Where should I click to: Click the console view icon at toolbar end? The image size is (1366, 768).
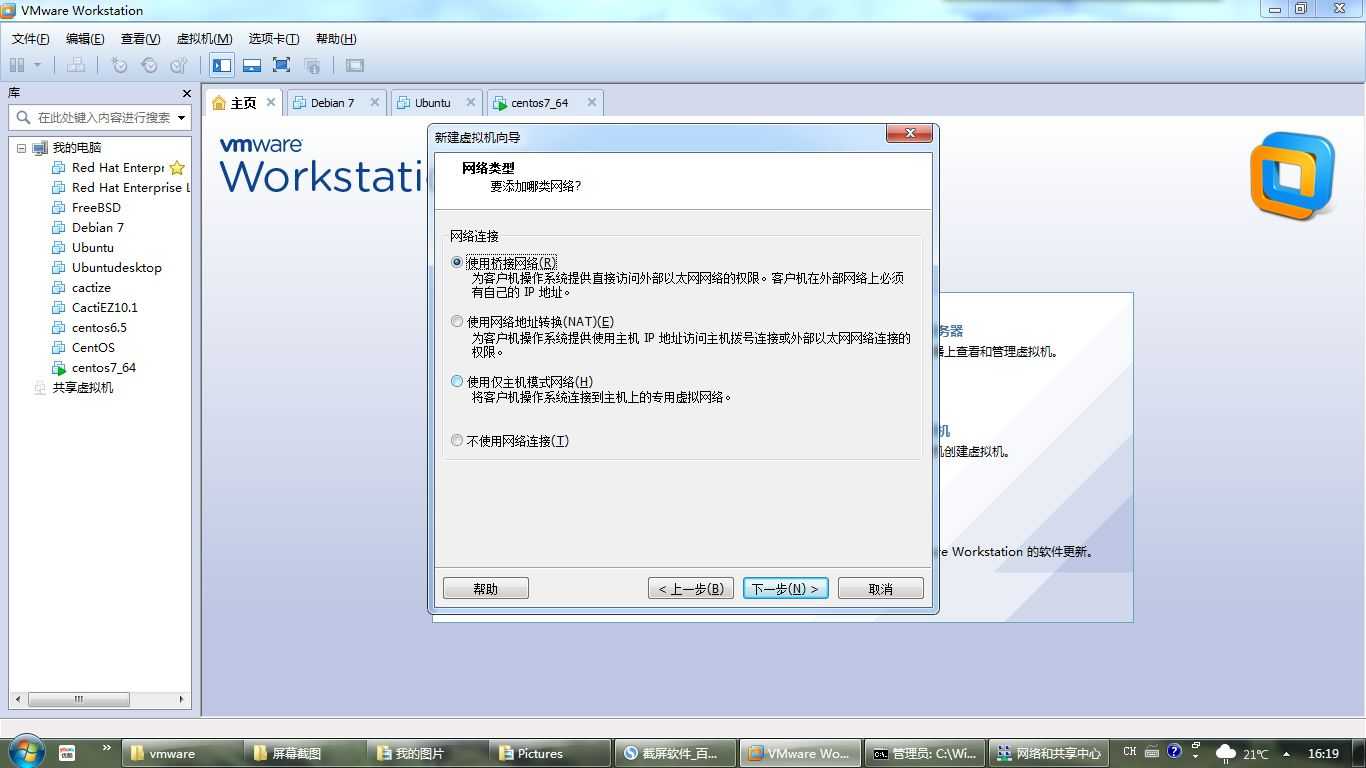click(355, 65)
